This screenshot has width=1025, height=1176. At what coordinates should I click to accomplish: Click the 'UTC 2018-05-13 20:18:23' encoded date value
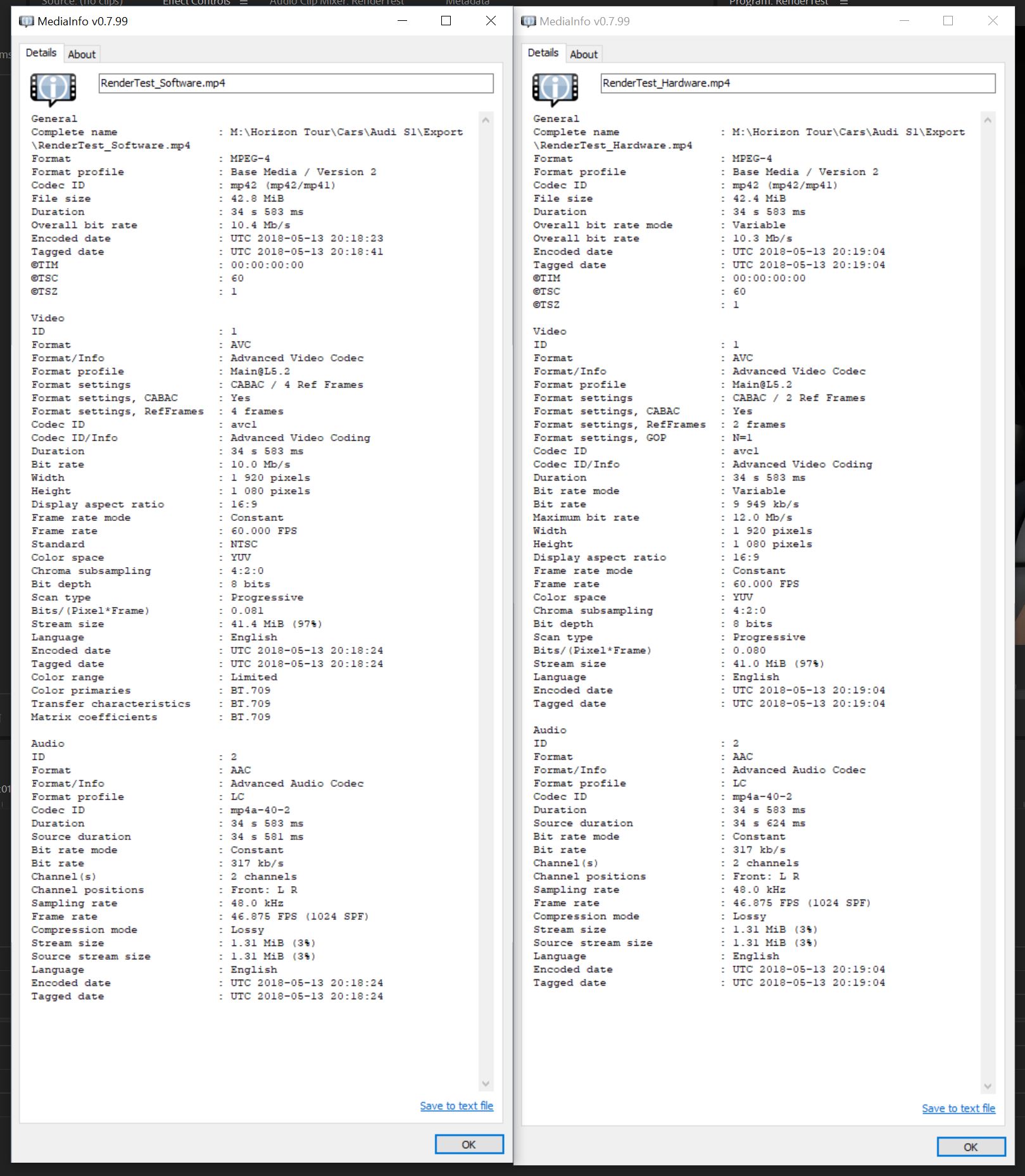(x=307, y=239)
